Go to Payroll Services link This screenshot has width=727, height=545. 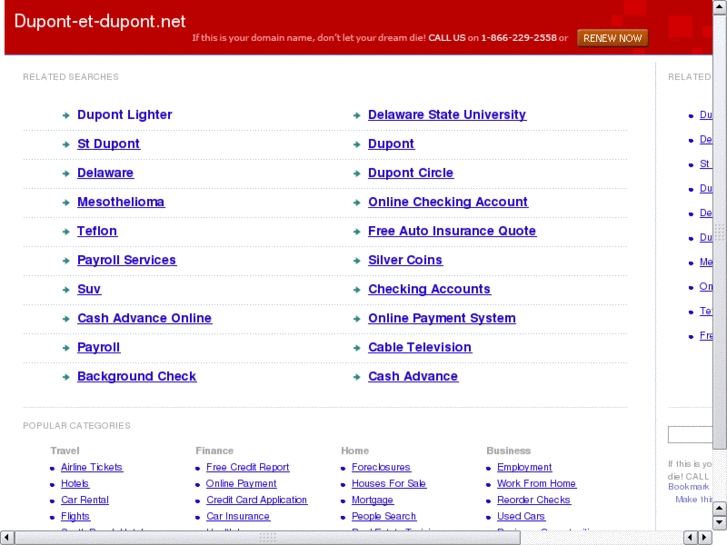(x=127, y=260)
